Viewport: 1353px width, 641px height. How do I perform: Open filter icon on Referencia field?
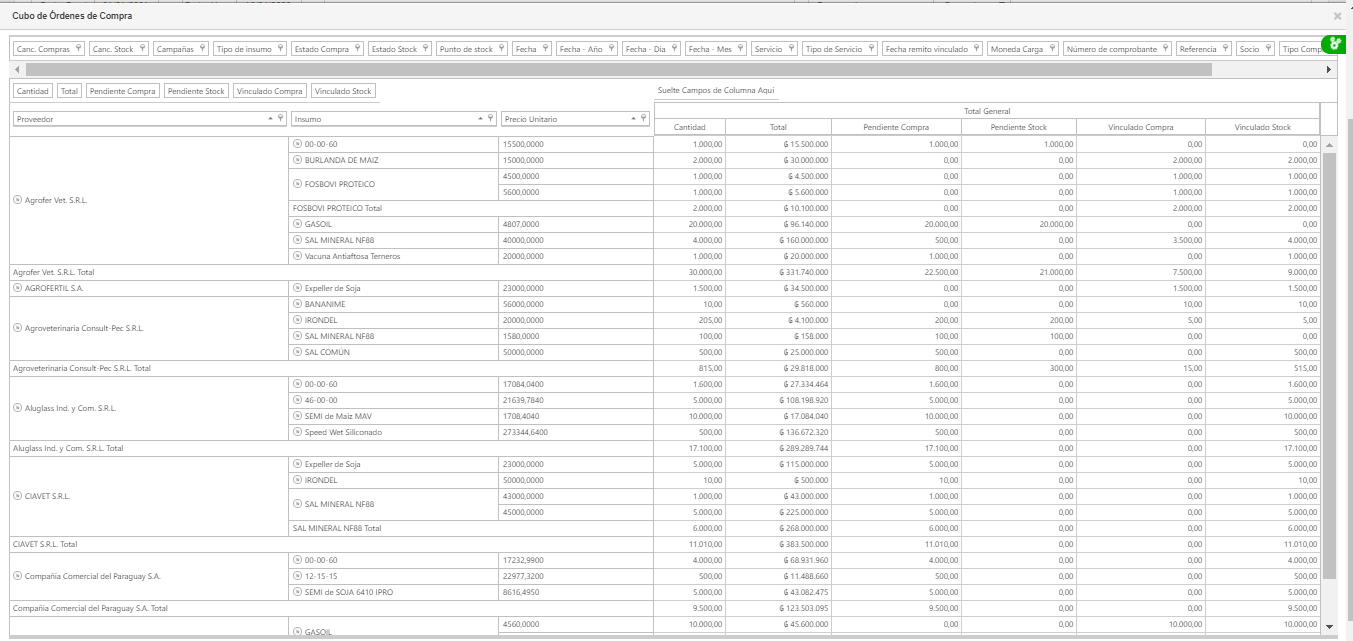tap(1225, 48)
